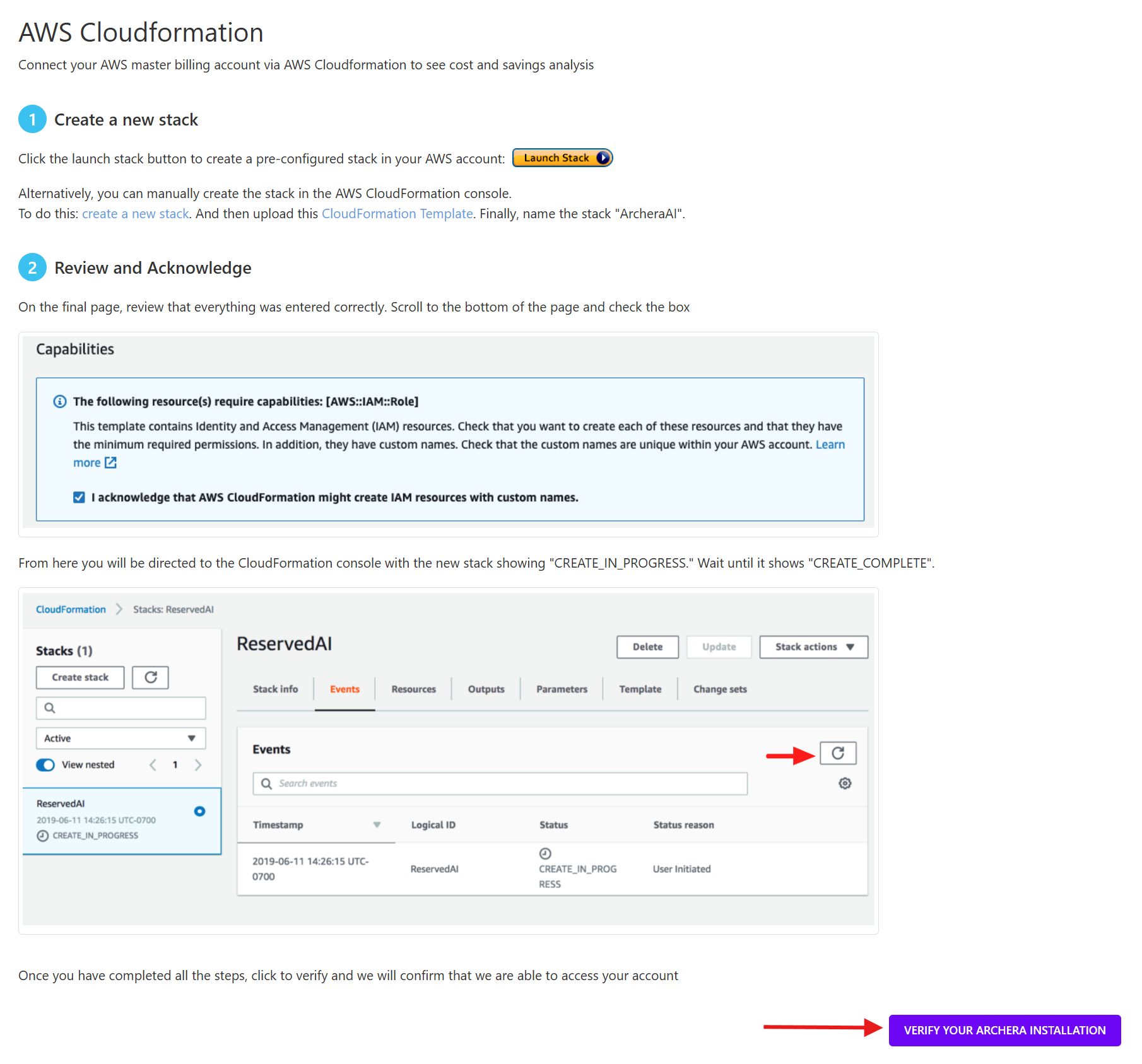Open the 'create a new stack' link
This screenshot has width=1142, height=1064.
136,214
